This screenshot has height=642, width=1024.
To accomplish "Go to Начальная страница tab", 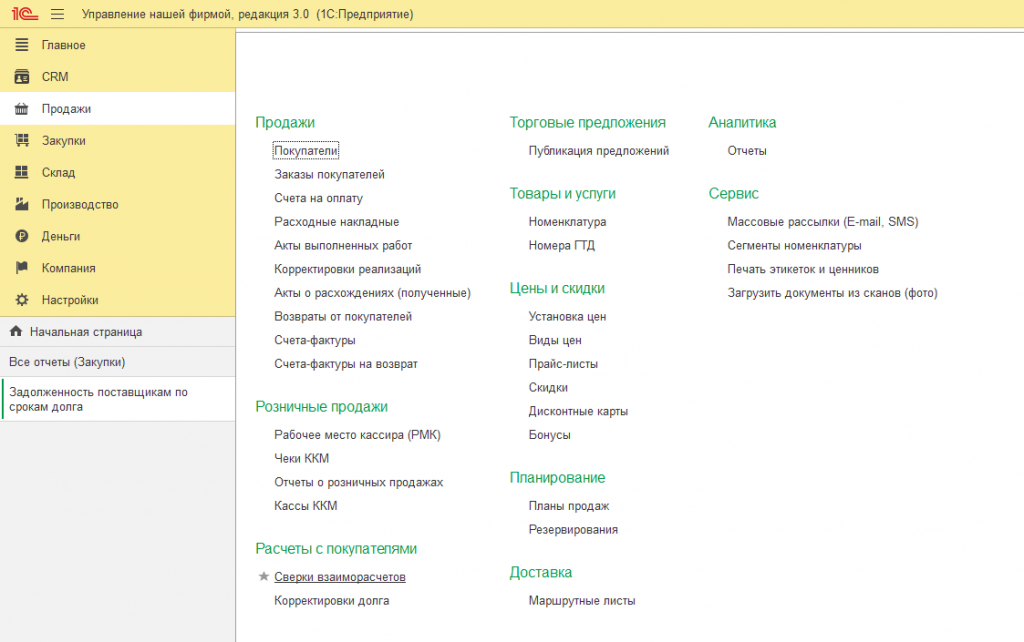I will click(118, 332).
